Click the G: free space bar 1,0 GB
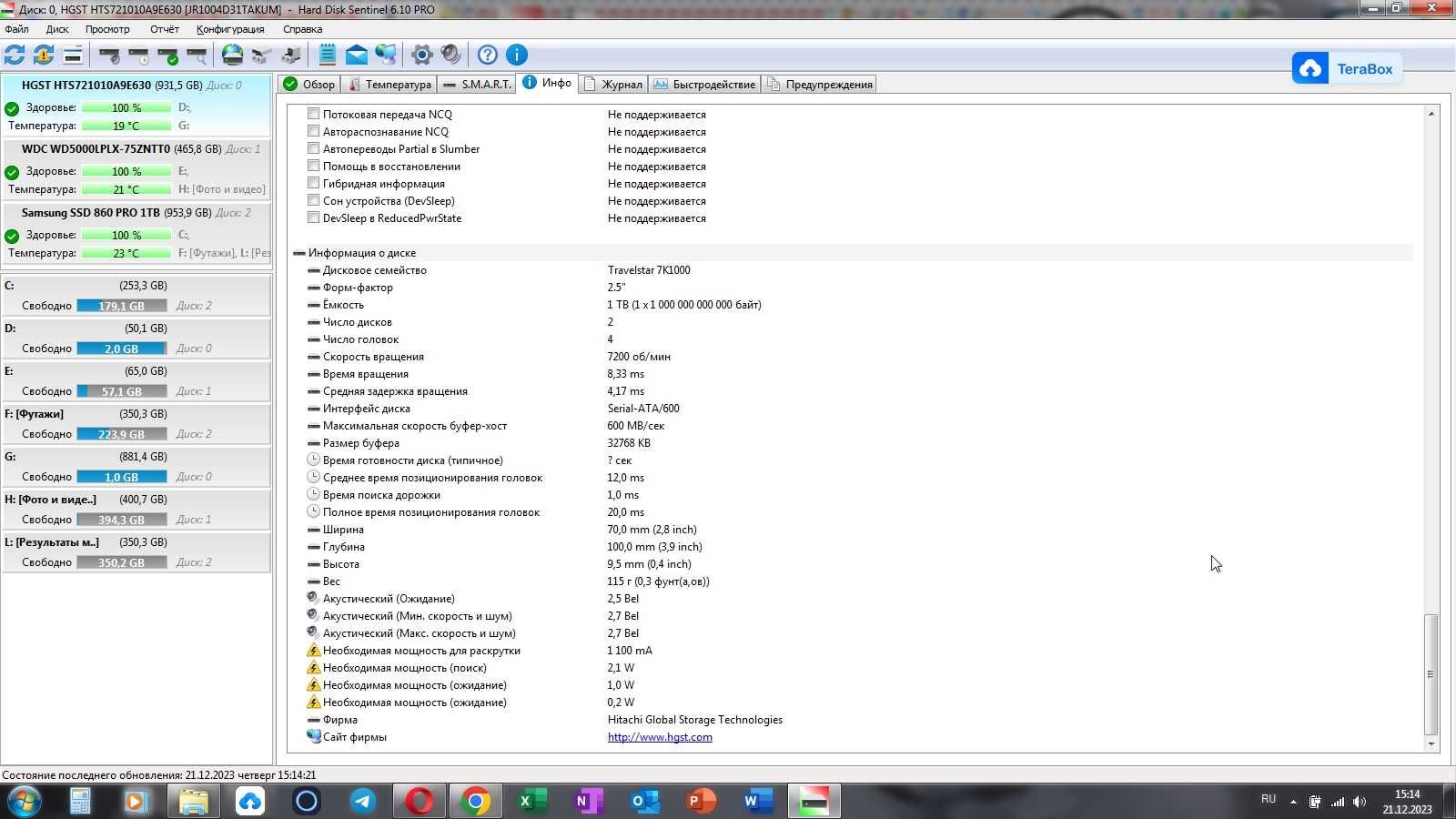Image resolution: width=1456 pixels, height=819 pixels. (122, 477)
